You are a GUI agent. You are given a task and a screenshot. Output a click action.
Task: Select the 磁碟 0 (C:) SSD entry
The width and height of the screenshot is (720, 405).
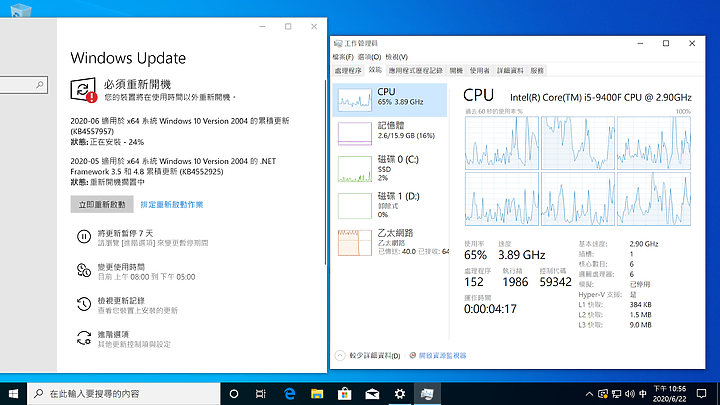389,169
